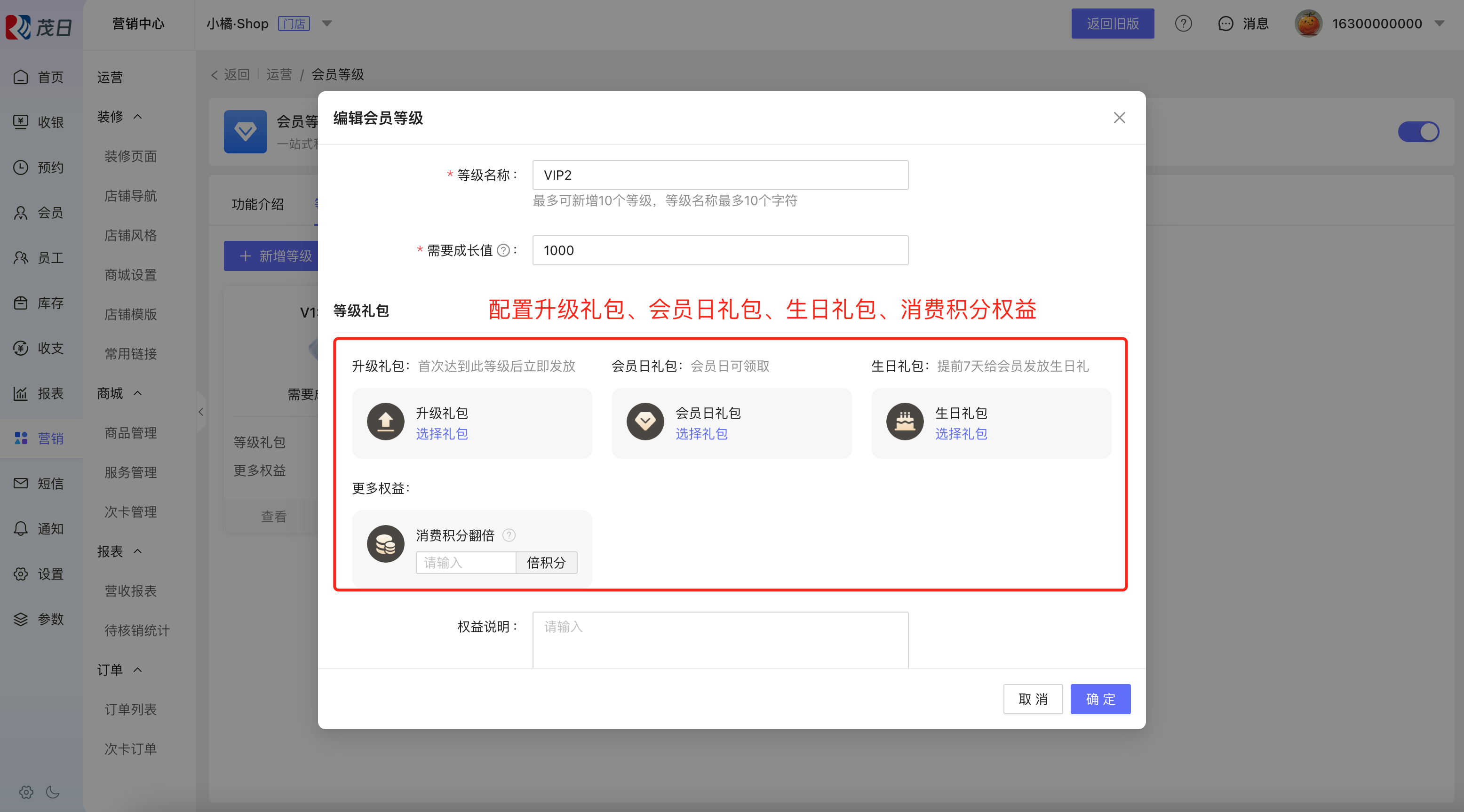Select 商品管理 in the submenu
The image size is (1464, 812).
(x=131, y=433)
